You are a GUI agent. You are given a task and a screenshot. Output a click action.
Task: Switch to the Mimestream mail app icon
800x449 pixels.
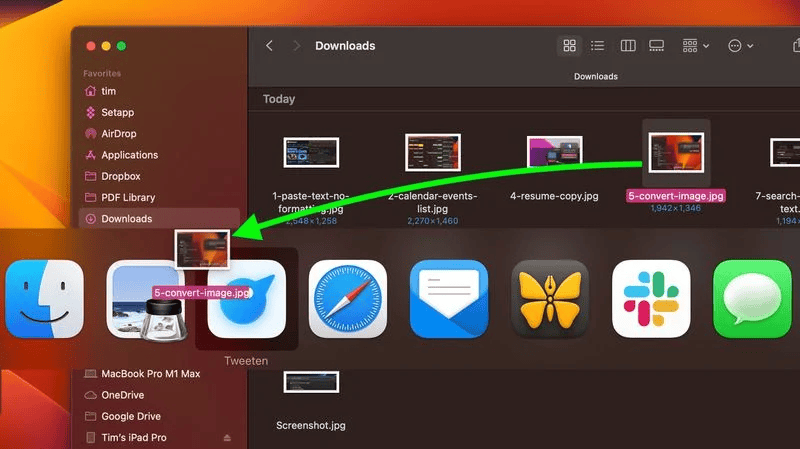(x=449, y=299)
